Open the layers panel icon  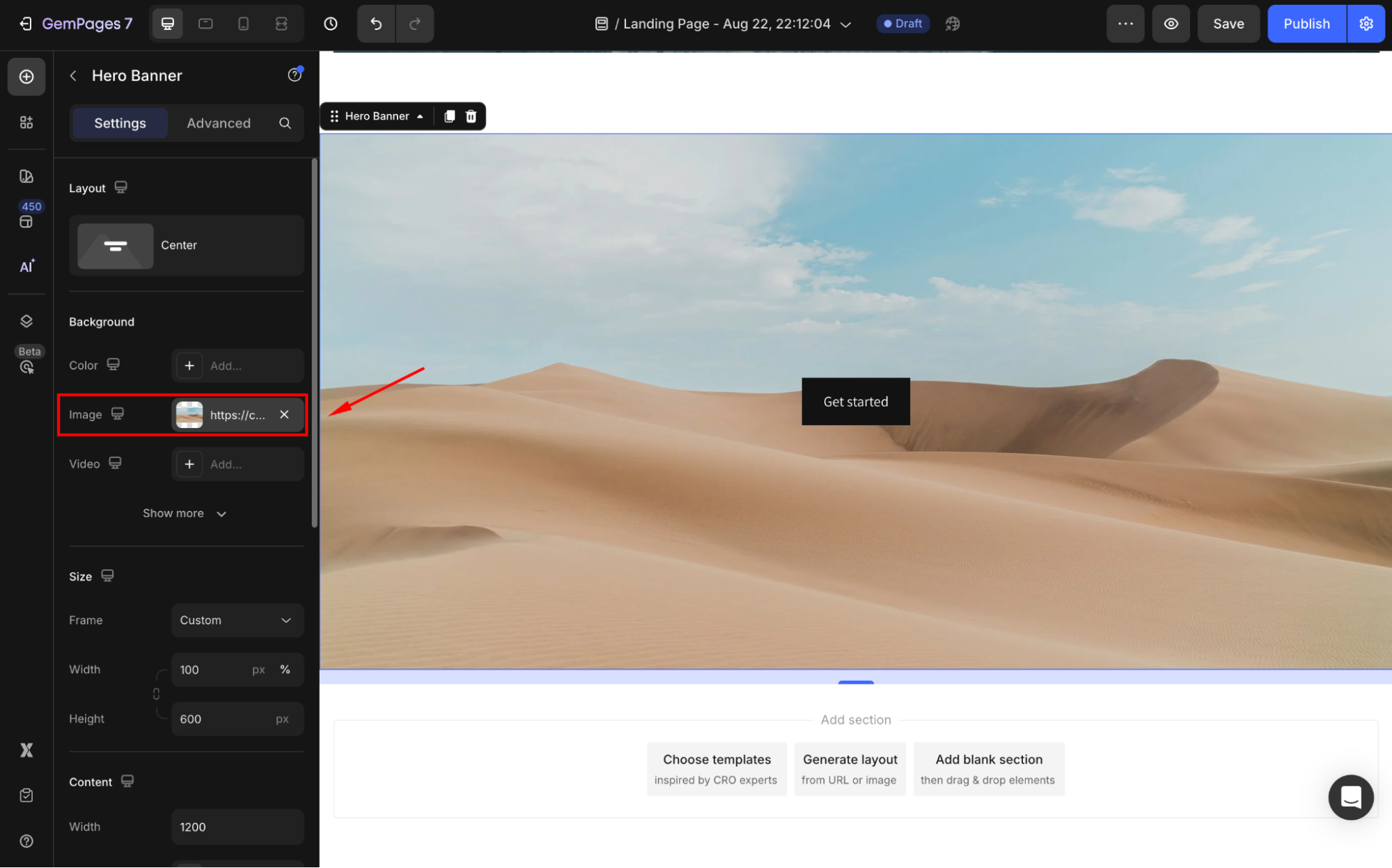click(26, 321)
